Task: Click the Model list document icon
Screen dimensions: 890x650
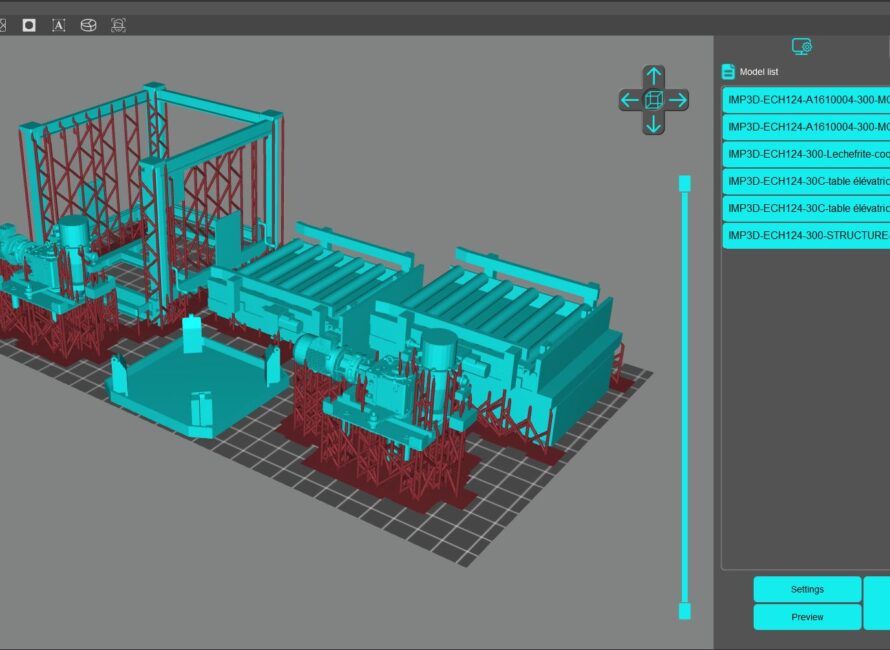Action: pyautogui.click(x=728, y=72)
